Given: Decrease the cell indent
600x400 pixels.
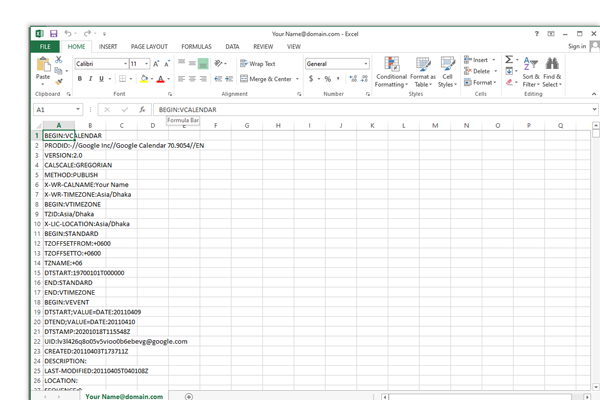Looking at the screenshot, I should tap(218, 79).
